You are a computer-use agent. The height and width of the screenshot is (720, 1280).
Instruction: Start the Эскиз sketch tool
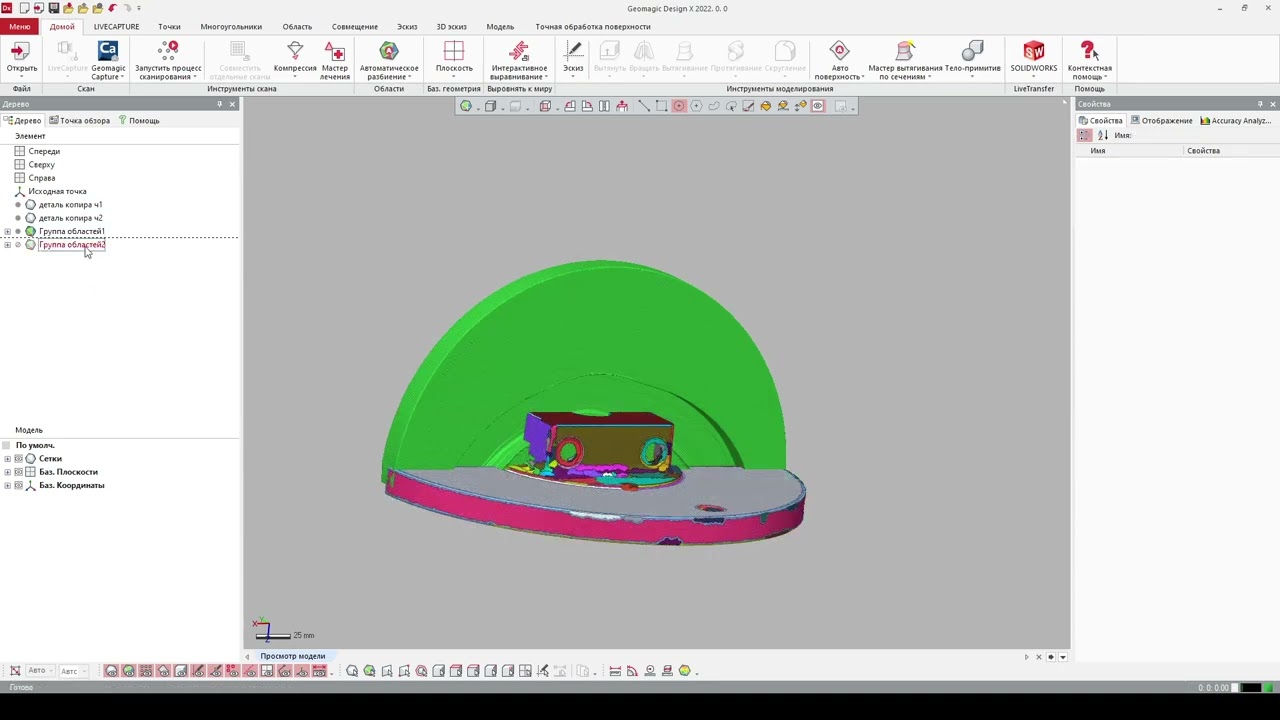click(573, 59)
